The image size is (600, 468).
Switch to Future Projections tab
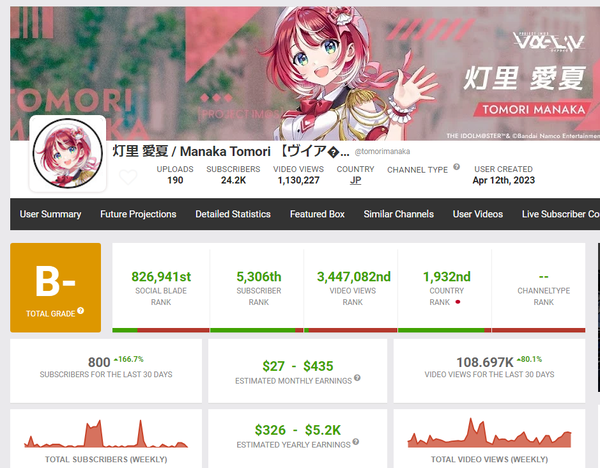coord(138,214)
